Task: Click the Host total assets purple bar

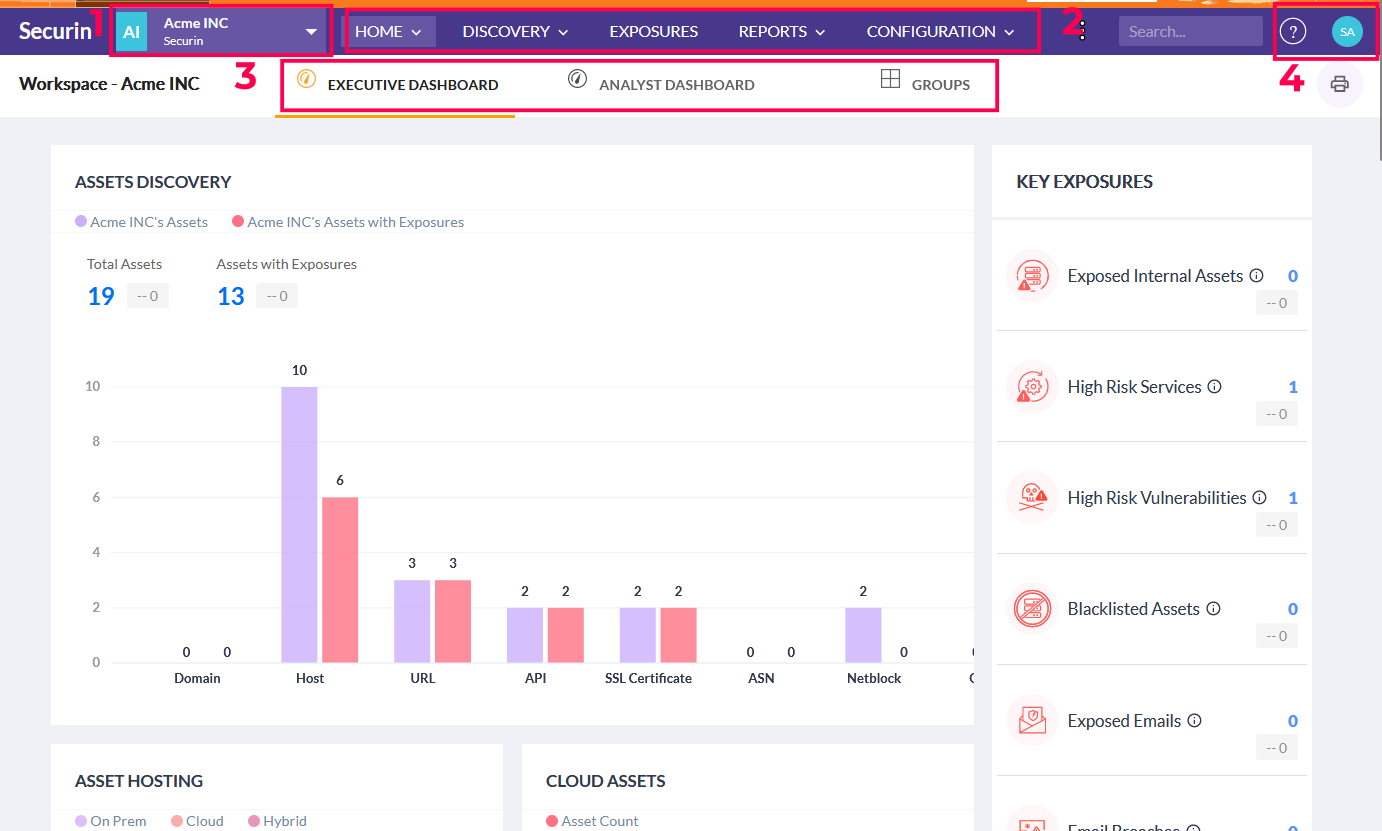Action: pyautogui.click(x=299, y=524)
